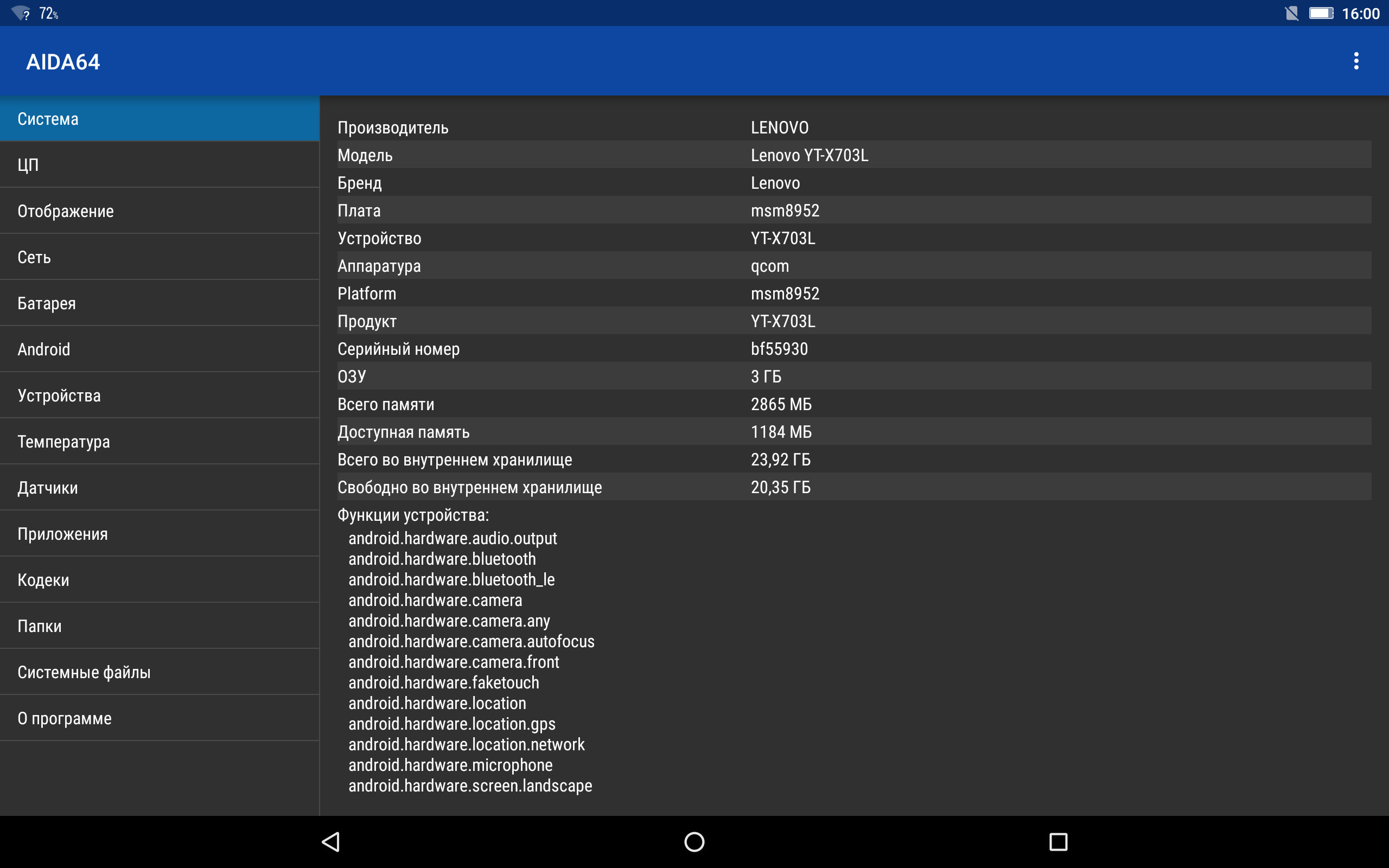This screenshot has width=1389, height=868.
Task: Open the Температура section
Action: point(160,442)
